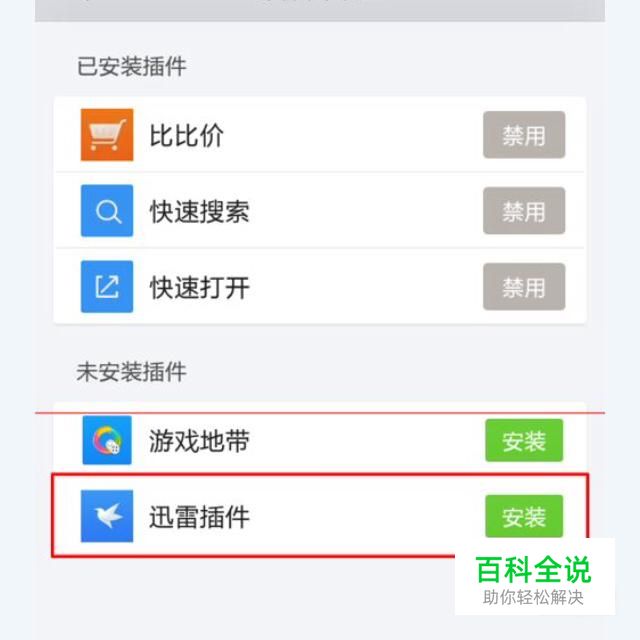The width and height of the screenshot is (640, 640).
Task: Click the 迅雷插件 bird icon
Action: [x=107, y=516]
